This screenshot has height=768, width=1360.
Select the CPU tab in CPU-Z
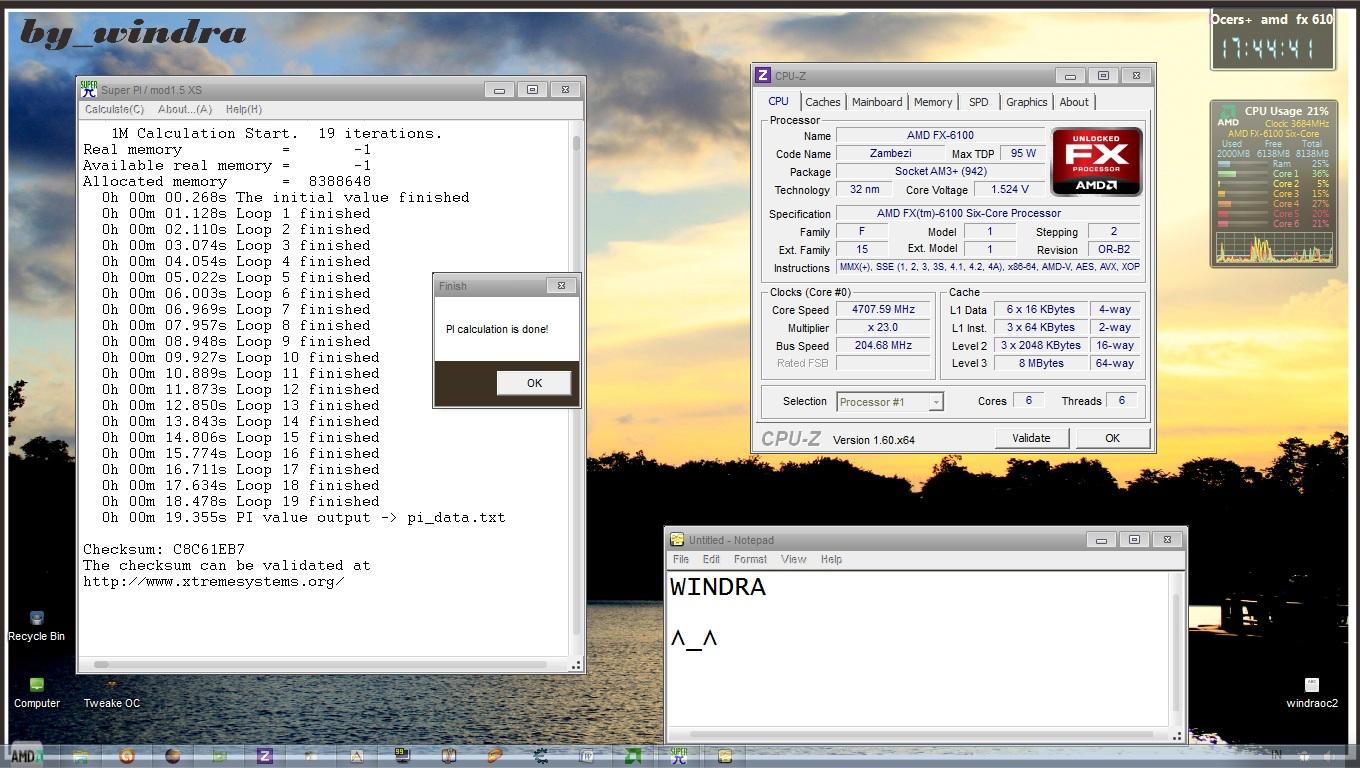[778, 101]
